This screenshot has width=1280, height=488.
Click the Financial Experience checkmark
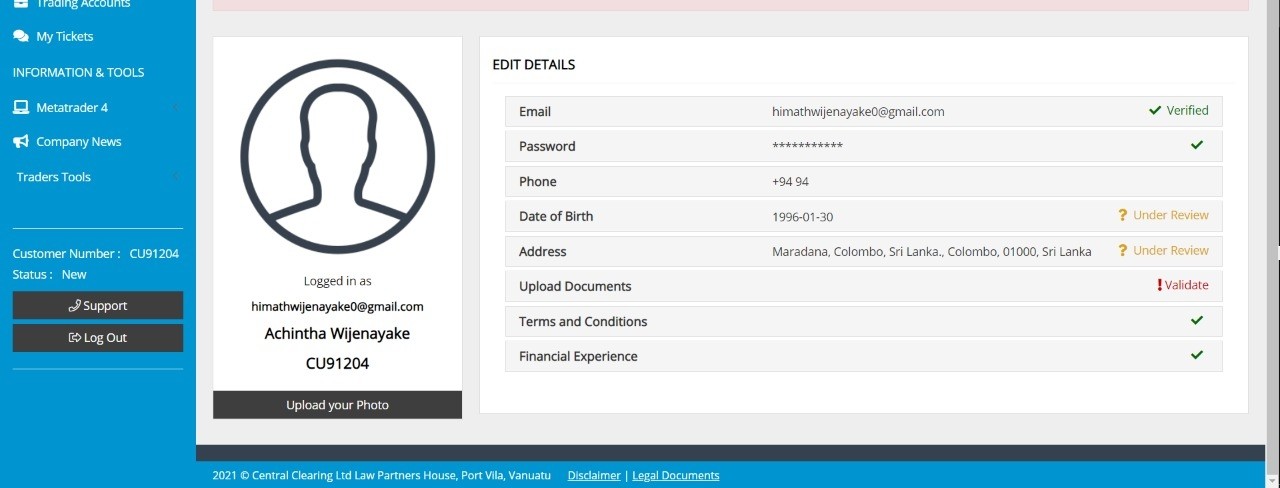pyautogui.click(x=1197, y=355)
